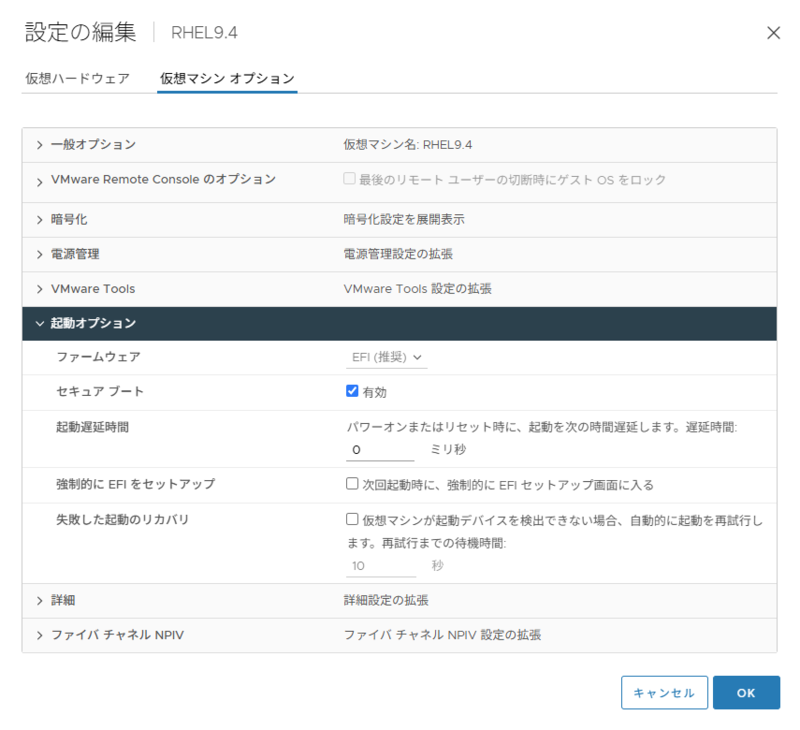Click 起動遅延時間 ミリ秒 input field
Screen dimensions: 800x730
pyautogui.click(x=380, y=450)
